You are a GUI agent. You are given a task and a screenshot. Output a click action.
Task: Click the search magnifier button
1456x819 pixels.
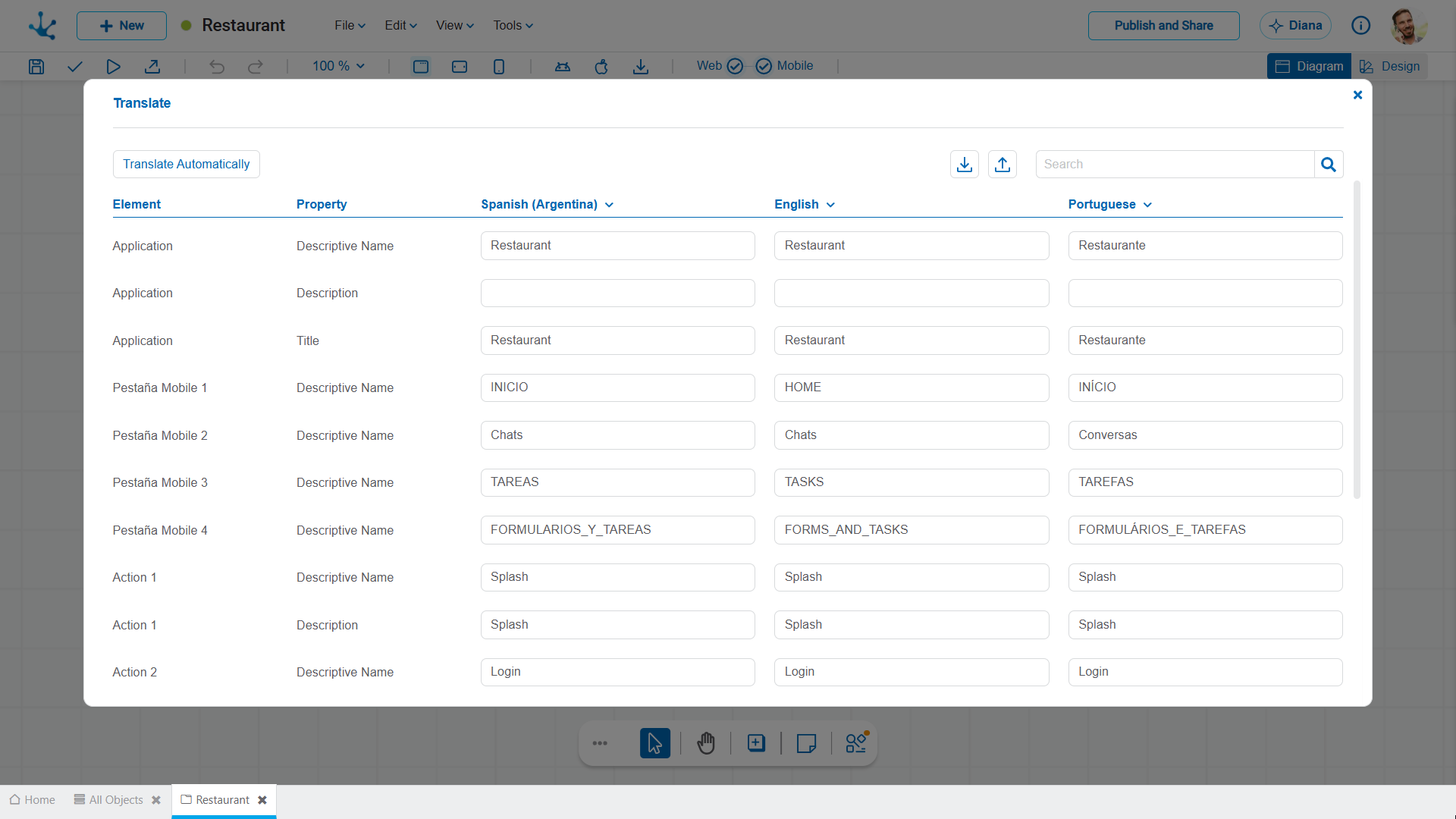pyautogui.click(x=1329, y=165)
